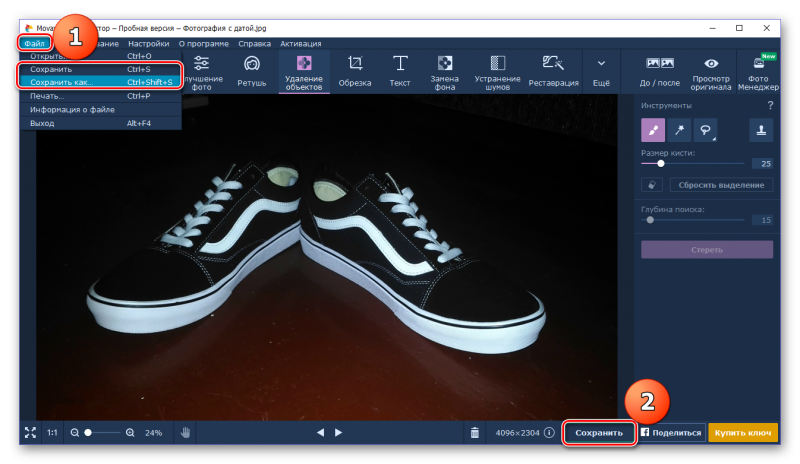
Task: Choose the lasso selection tool
Action: coord(706,130)
